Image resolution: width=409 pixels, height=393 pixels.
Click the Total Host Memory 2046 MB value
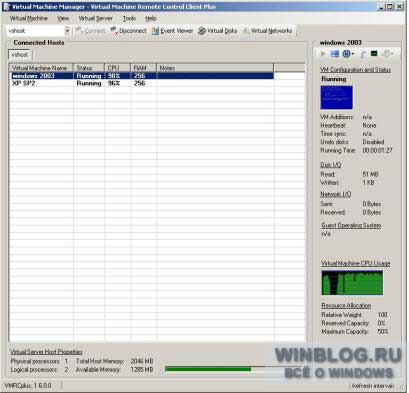(142, 361)
